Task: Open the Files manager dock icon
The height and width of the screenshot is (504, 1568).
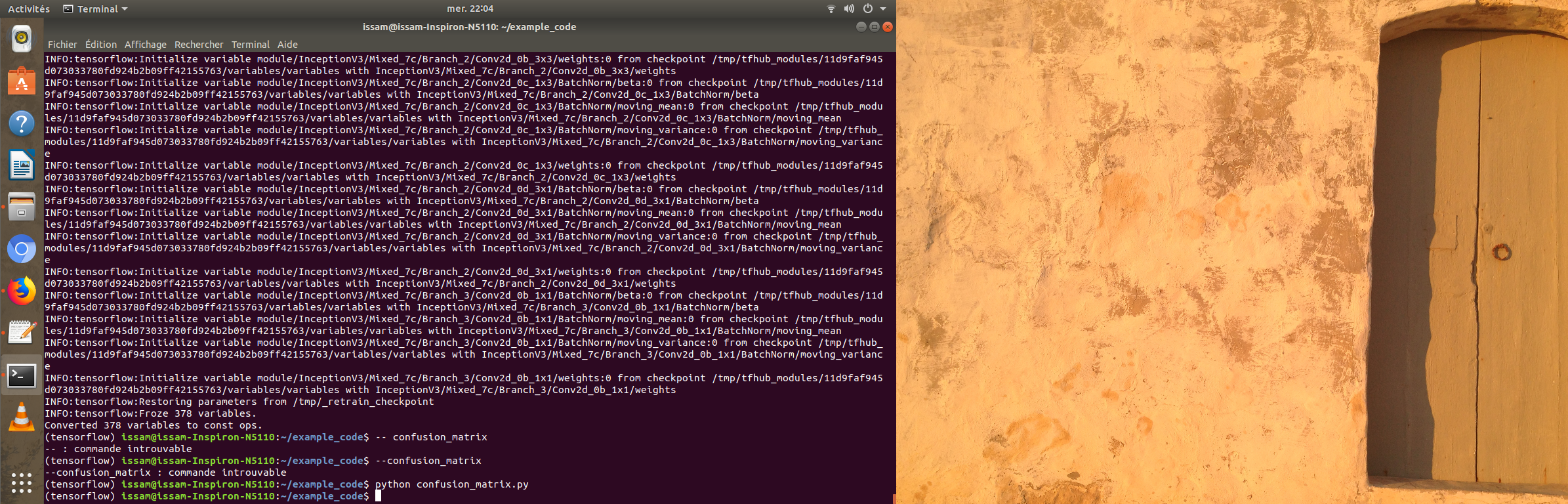Action: click(22, 207)
